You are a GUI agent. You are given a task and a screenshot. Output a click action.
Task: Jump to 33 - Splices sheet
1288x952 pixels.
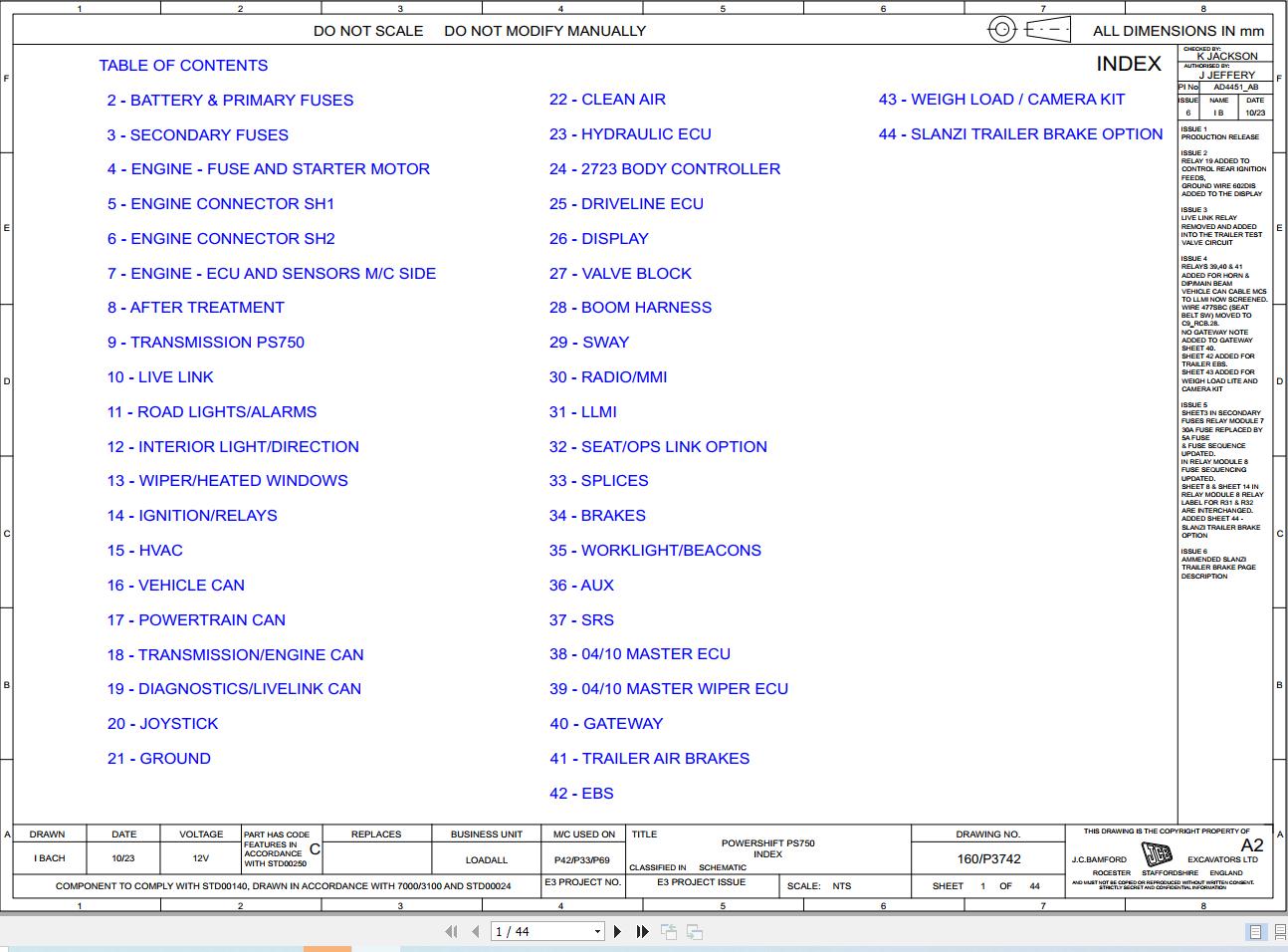click(598, 481)
